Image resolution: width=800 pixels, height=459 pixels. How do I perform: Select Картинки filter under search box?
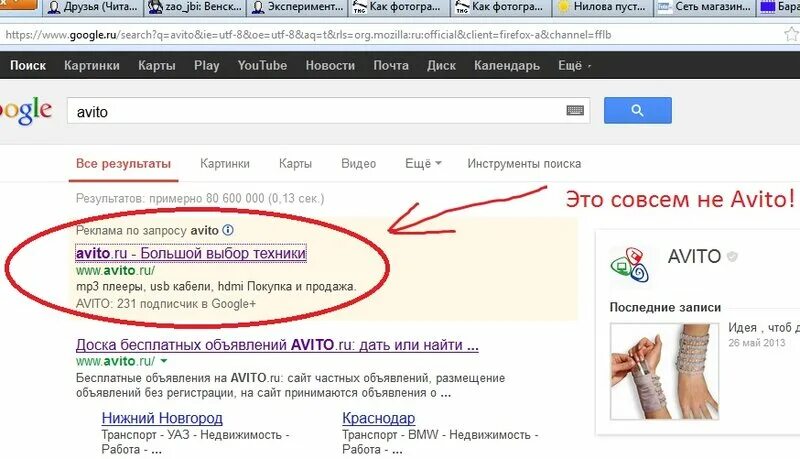tap(225, 164)
